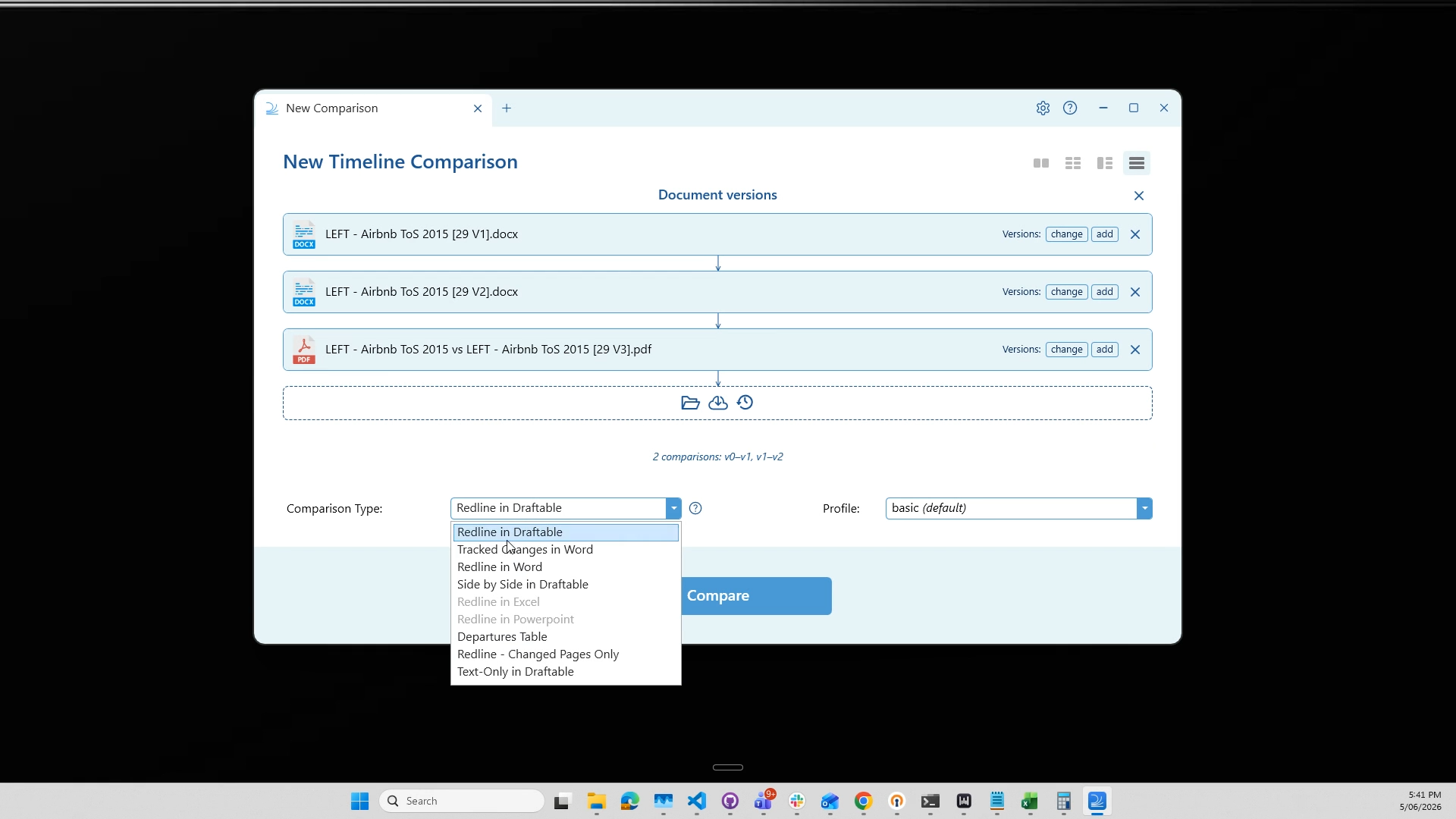Add a new comparison tab with plus
This screenshot has width=1456, height=819.
(x=507, y=108)
